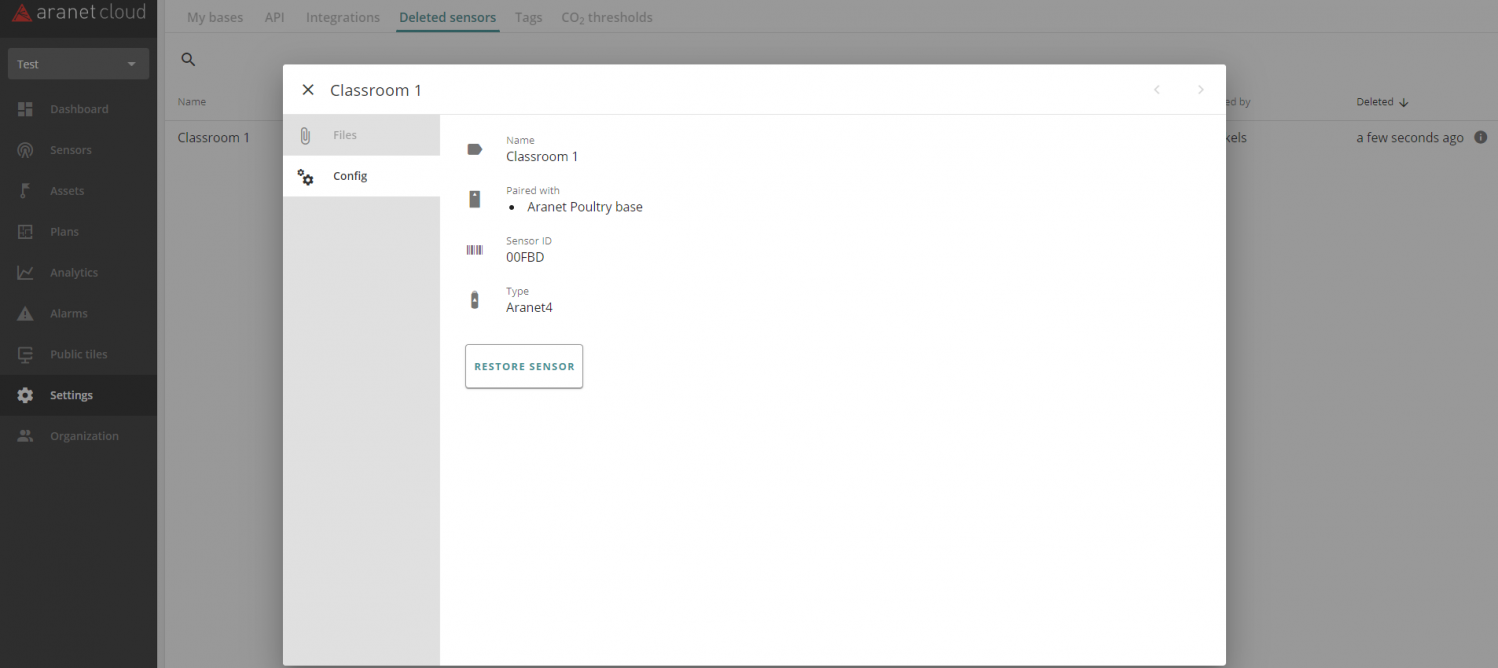The width and height of the screenshot is (1498, 668).
Task: Switch to the API tab
Action: [275, 17]
